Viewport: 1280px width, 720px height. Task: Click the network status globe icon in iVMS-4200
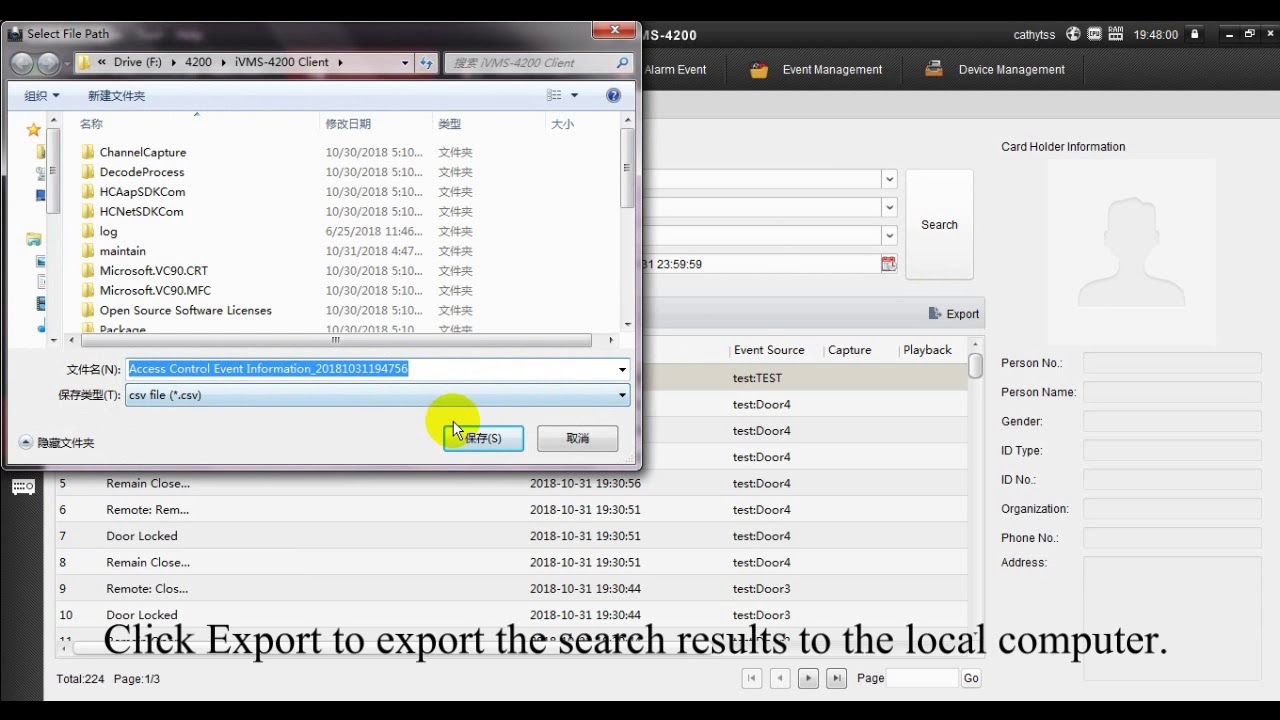click(x=1073, y=34)
